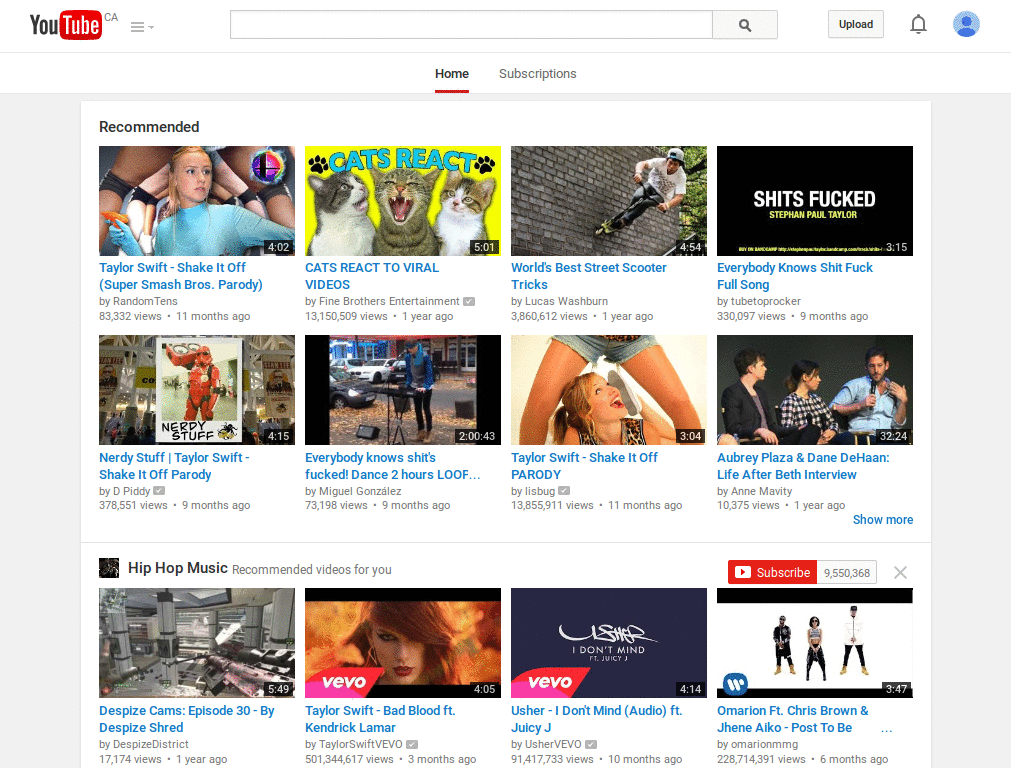Open the account avatar menu
The width and height of the screenshot is (1024, 768).
(966, 24)
